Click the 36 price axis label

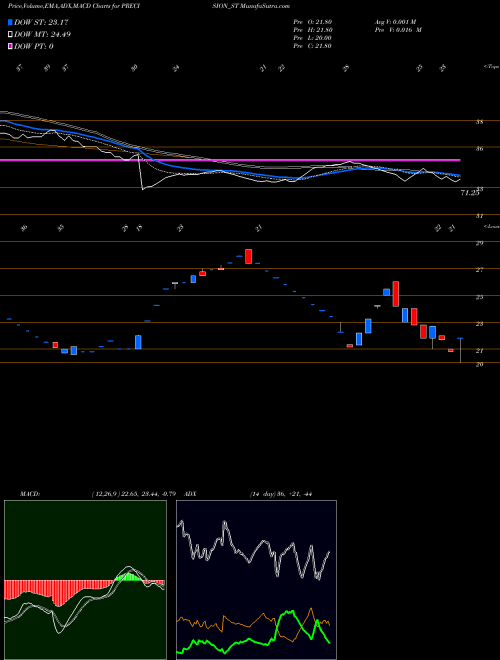coord(479,149)
